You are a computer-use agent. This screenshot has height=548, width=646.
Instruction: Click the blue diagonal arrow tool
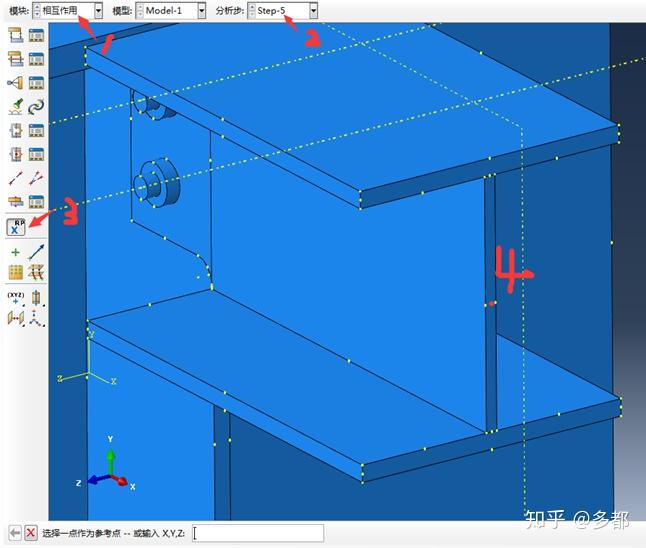pos(36,252)
